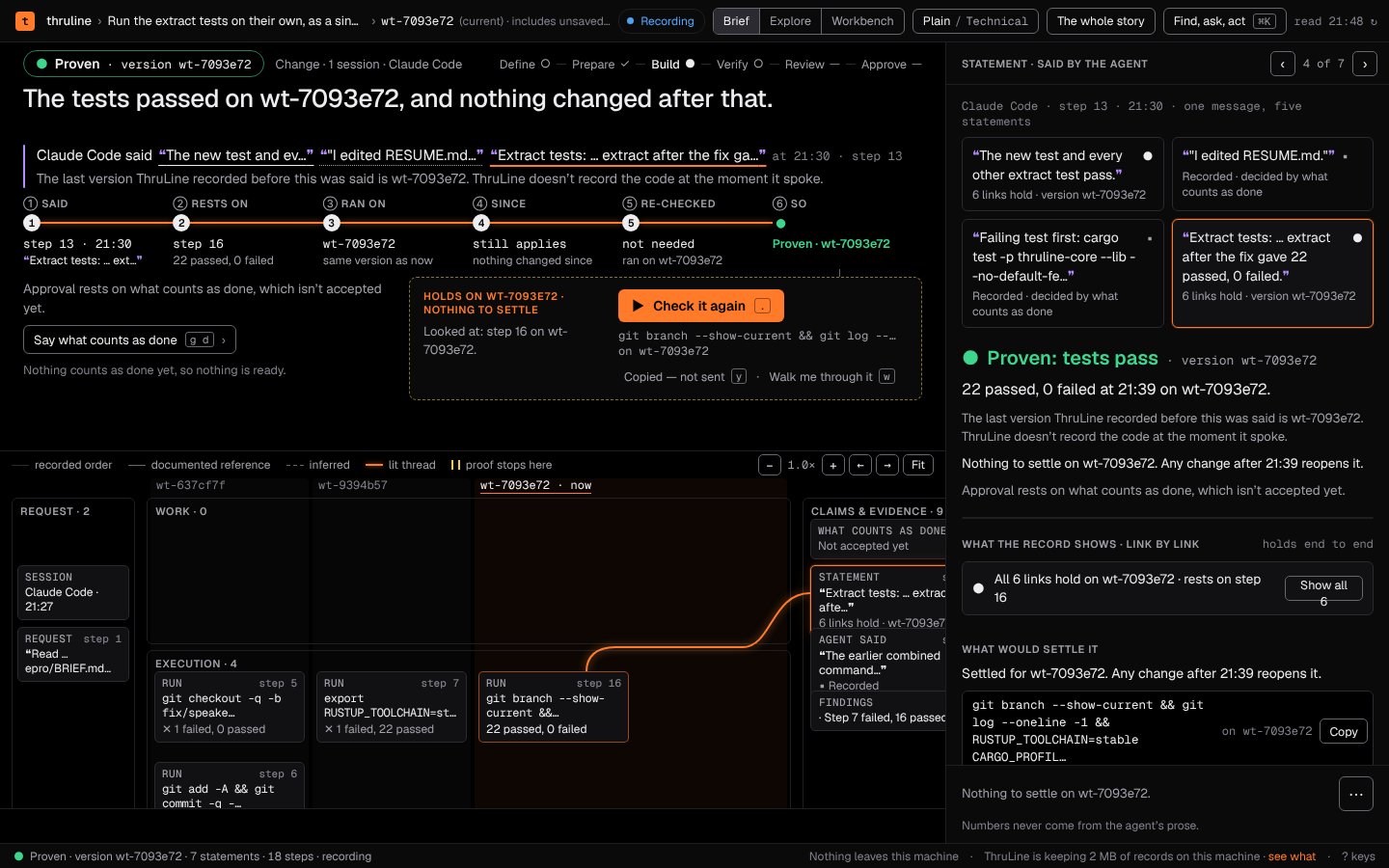
Task: Open the Find, ask, act search box
Action: click(1224, 21)
